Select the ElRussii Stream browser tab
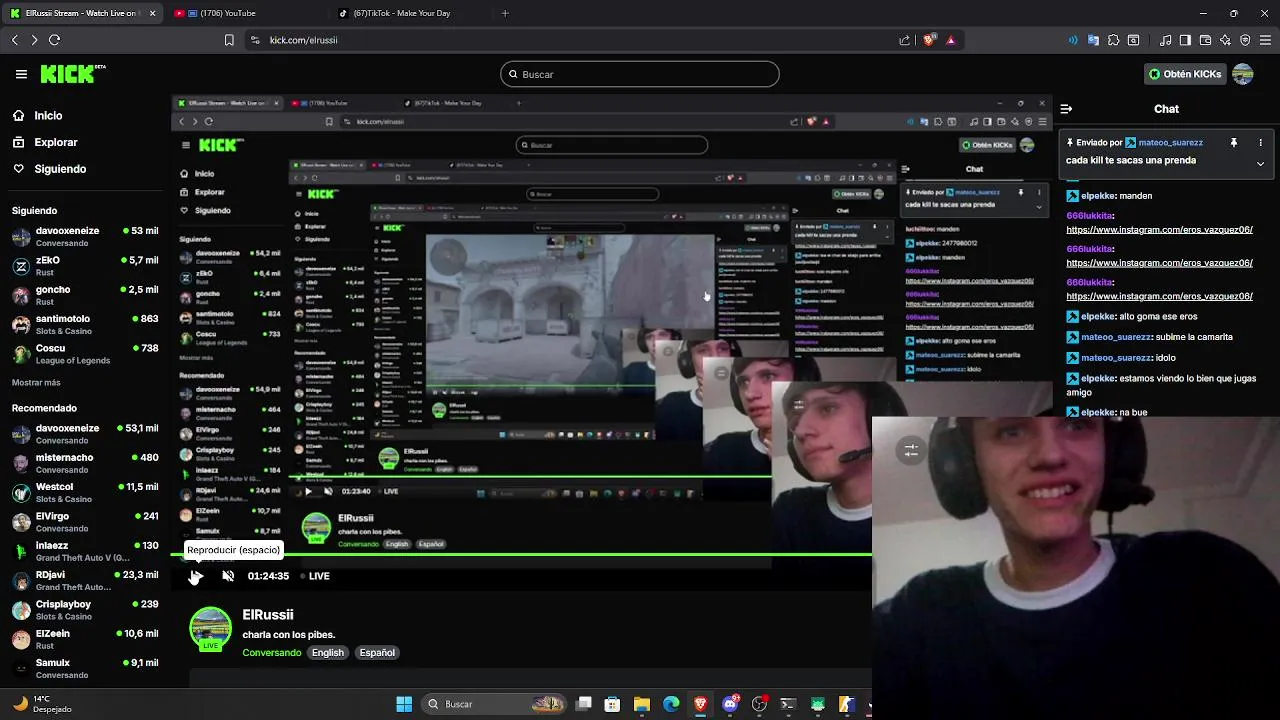 point(82,13)
